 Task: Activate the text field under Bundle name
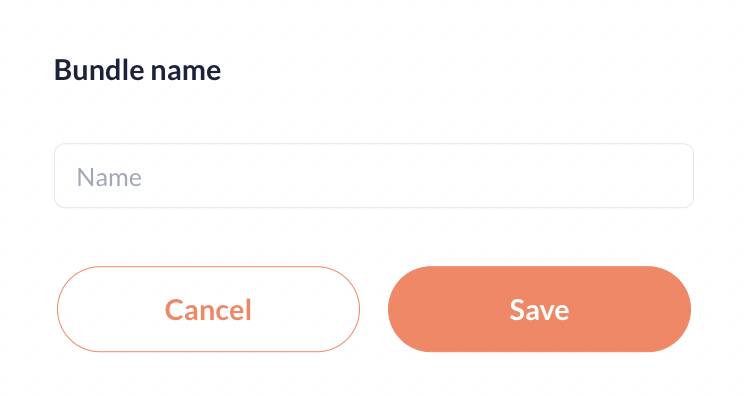(x=374, y=176)
